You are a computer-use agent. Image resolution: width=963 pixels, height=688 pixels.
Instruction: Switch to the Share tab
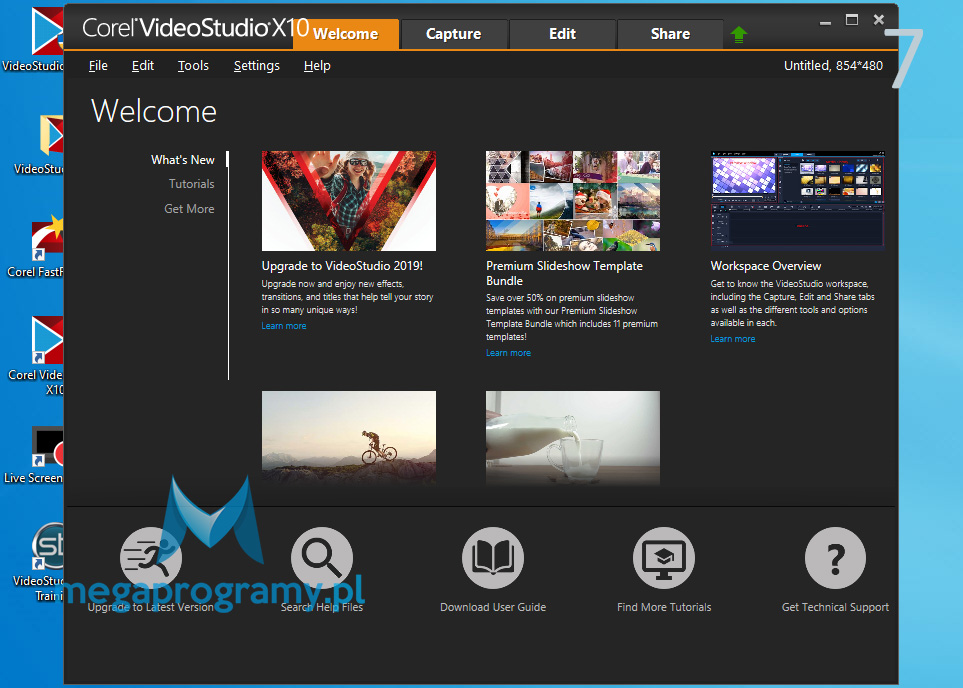tap(670, 34)
